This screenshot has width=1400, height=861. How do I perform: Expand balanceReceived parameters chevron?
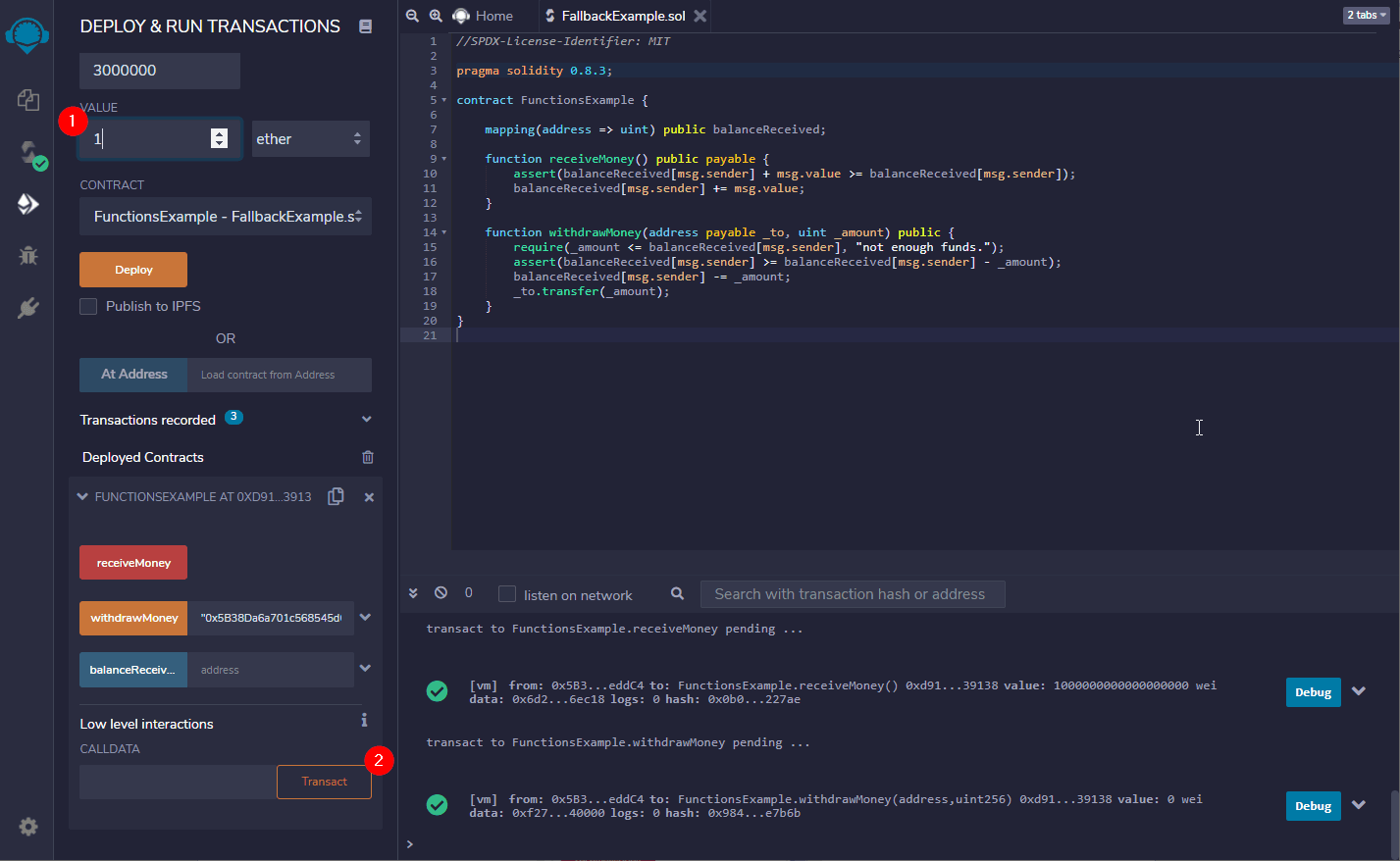365,668
